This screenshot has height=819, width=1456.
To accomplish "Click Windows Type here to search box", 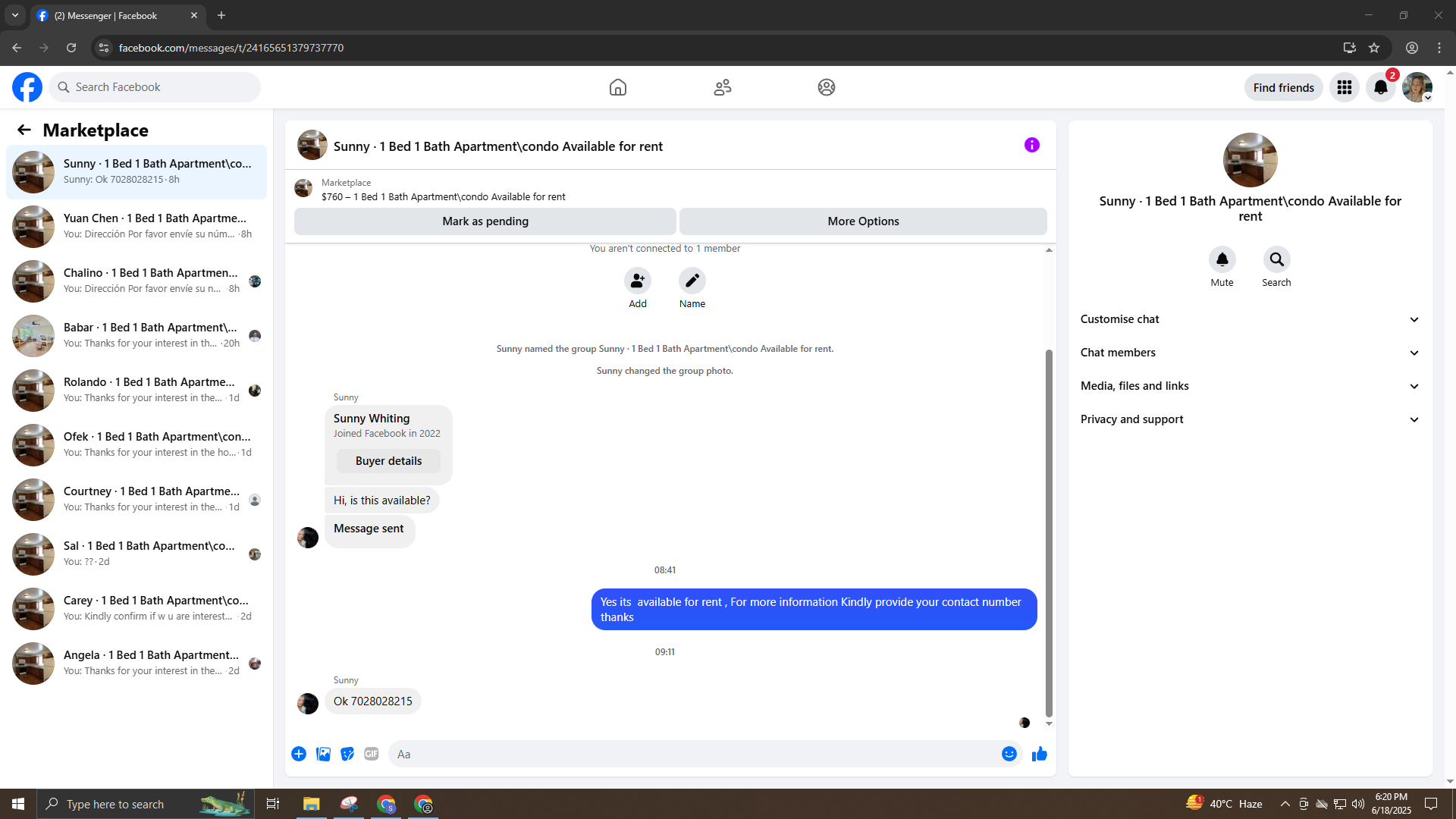I will [144, 804].
